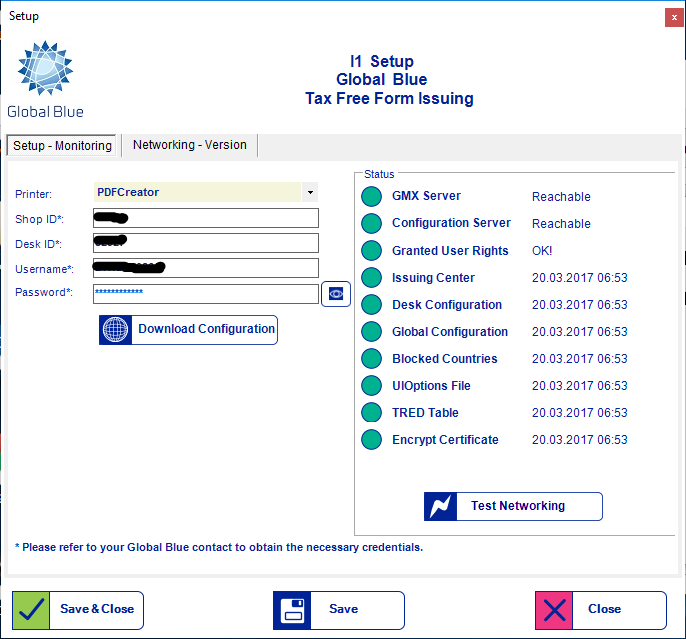Close the Setup window via title bar X

click(672, 17)
